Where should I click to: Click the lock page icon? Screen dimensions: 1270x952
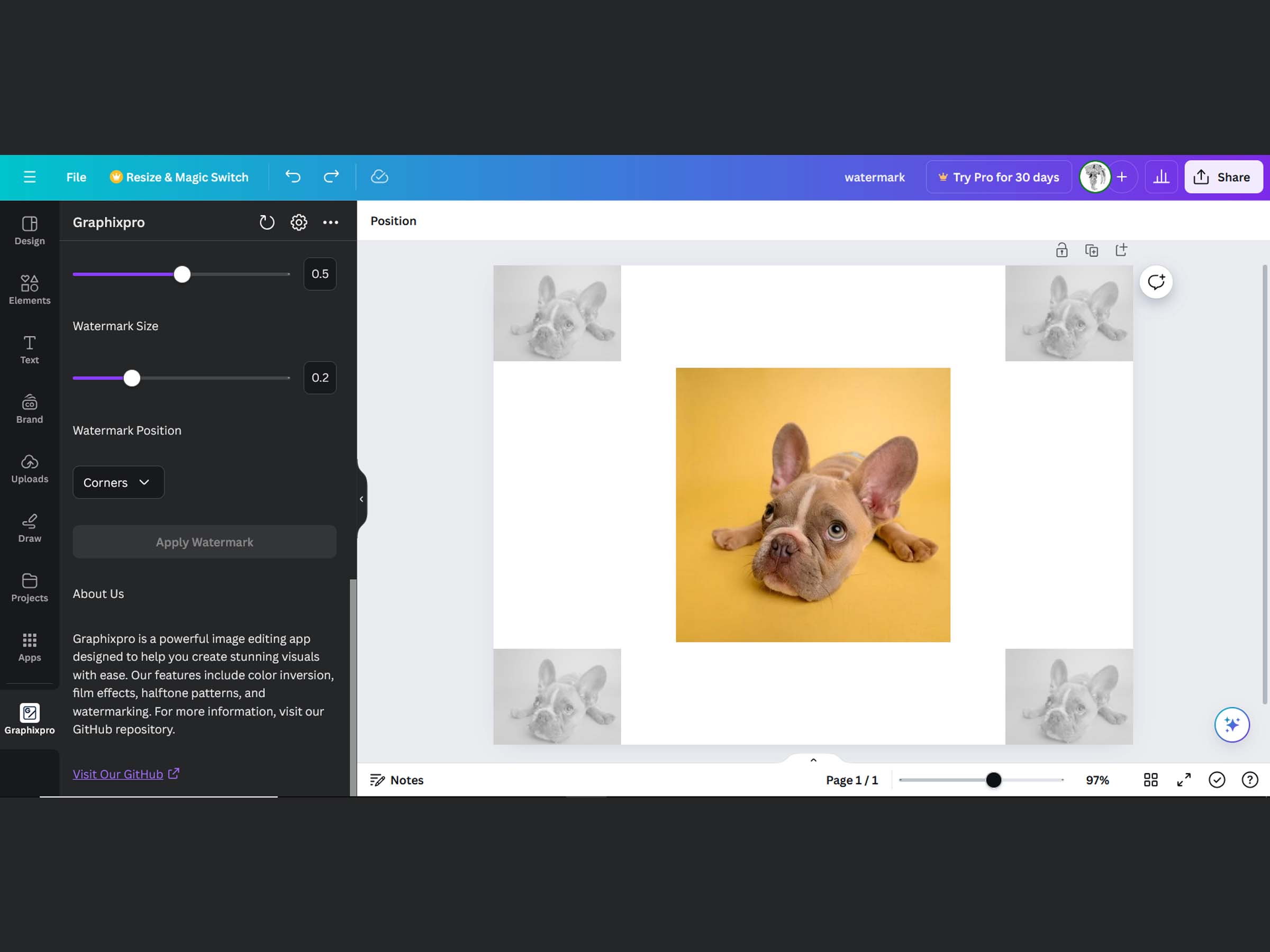pos(1062,250)
